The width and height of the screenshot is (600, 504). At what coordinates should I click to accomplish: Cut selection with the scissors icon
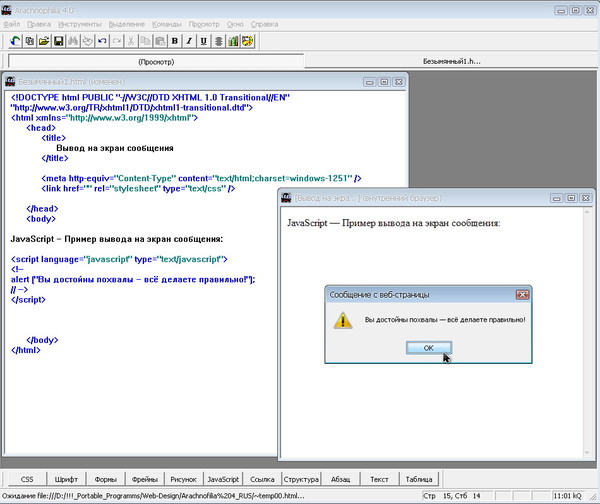[x=131, y=41]
